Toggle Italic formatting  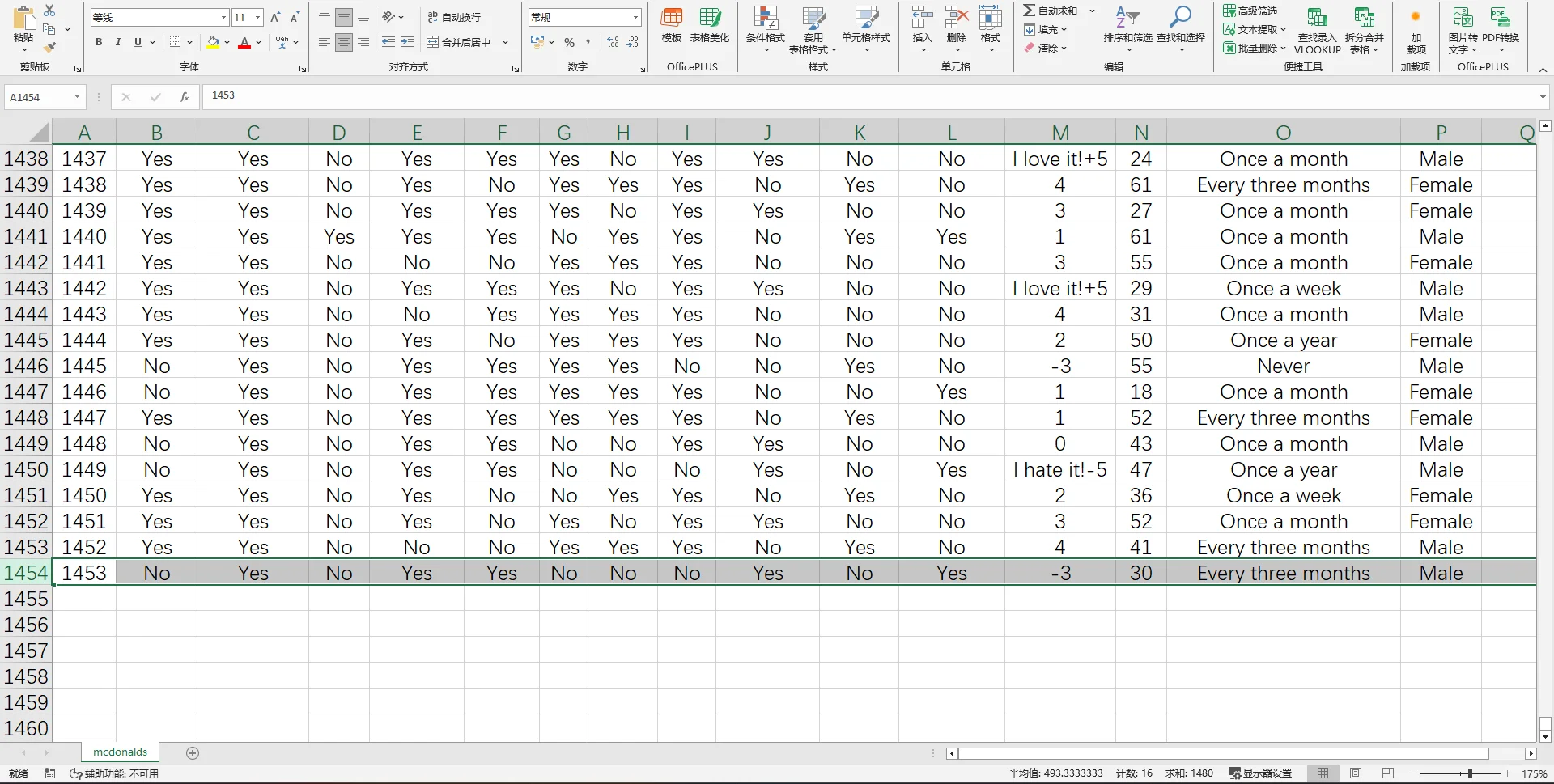[x=118, y=42]
